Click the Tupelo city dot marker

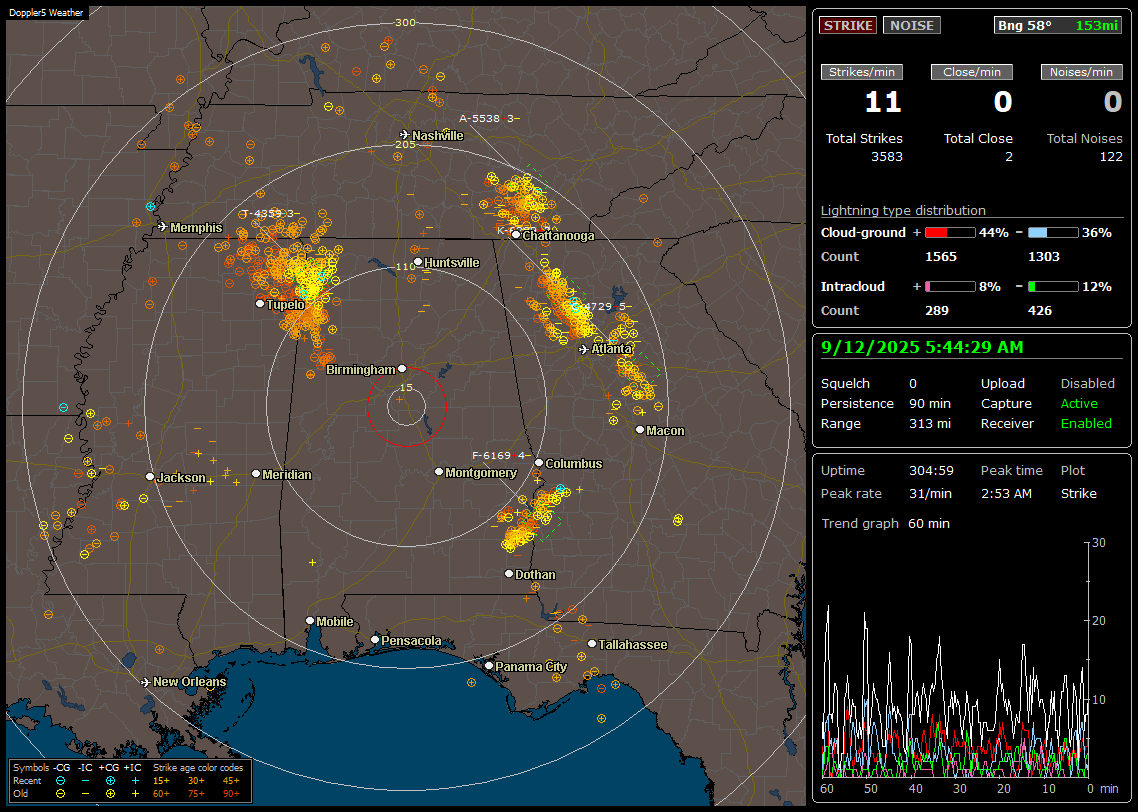pos(261,304)
